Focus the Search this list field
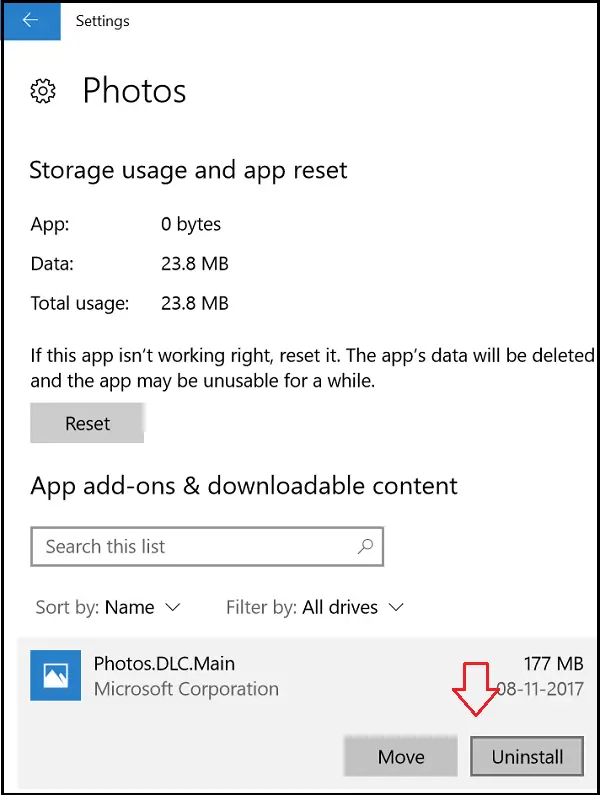This screenshot has height=795, width=600. click(207, 546)
